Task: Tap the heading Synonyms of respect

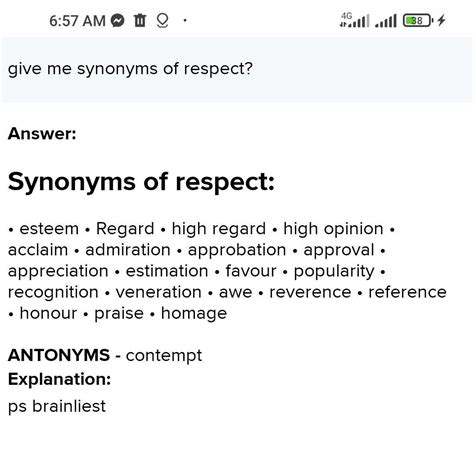Action: pos(141,182)
